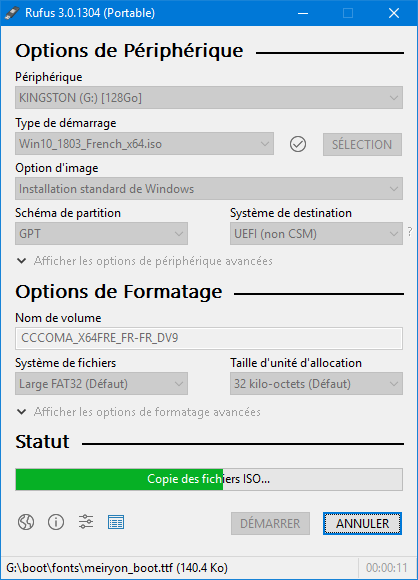Open the Option d'image dropdown
This screenshot has height=580, width=418.
pos(209,189)
